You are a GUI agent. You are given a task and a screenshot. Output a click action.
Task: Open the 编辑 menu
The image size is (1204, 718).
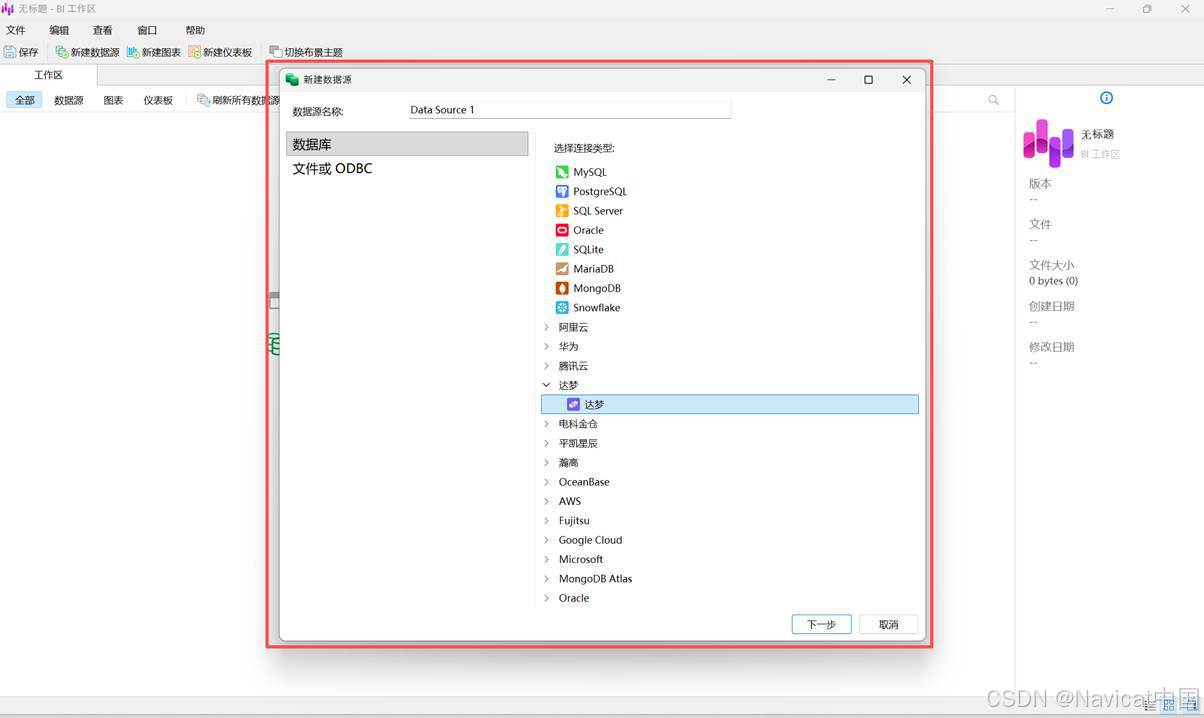point(59,31)
